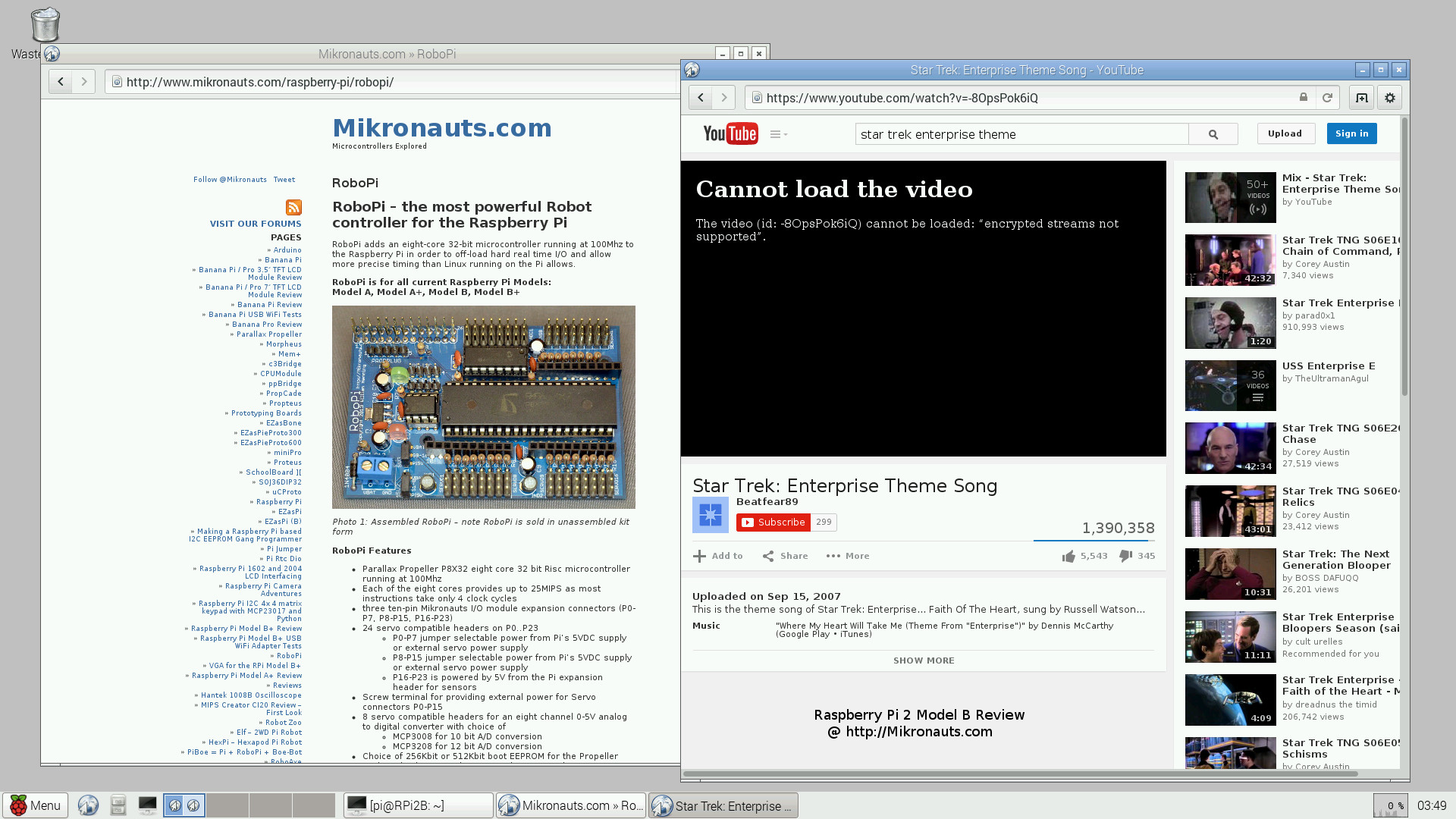Image resolution: width=1456 pixels, height=819 pixels.
Task: Go forward in the YouTube browser window
Action: [724, 98]
